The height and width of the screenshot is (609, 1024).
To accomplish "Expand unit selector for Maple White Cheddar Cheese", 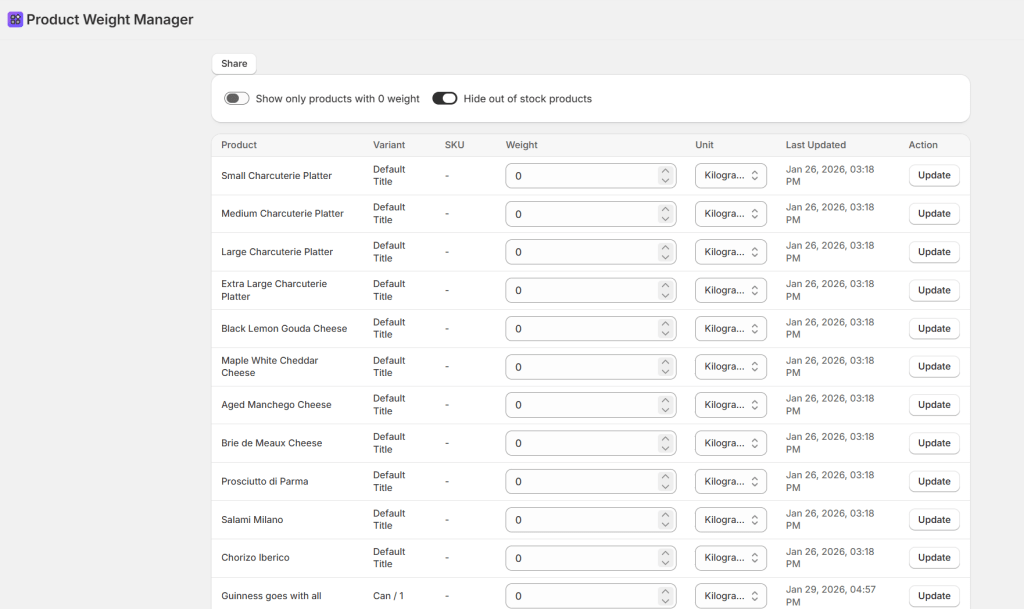I will [x=730, y=367].
